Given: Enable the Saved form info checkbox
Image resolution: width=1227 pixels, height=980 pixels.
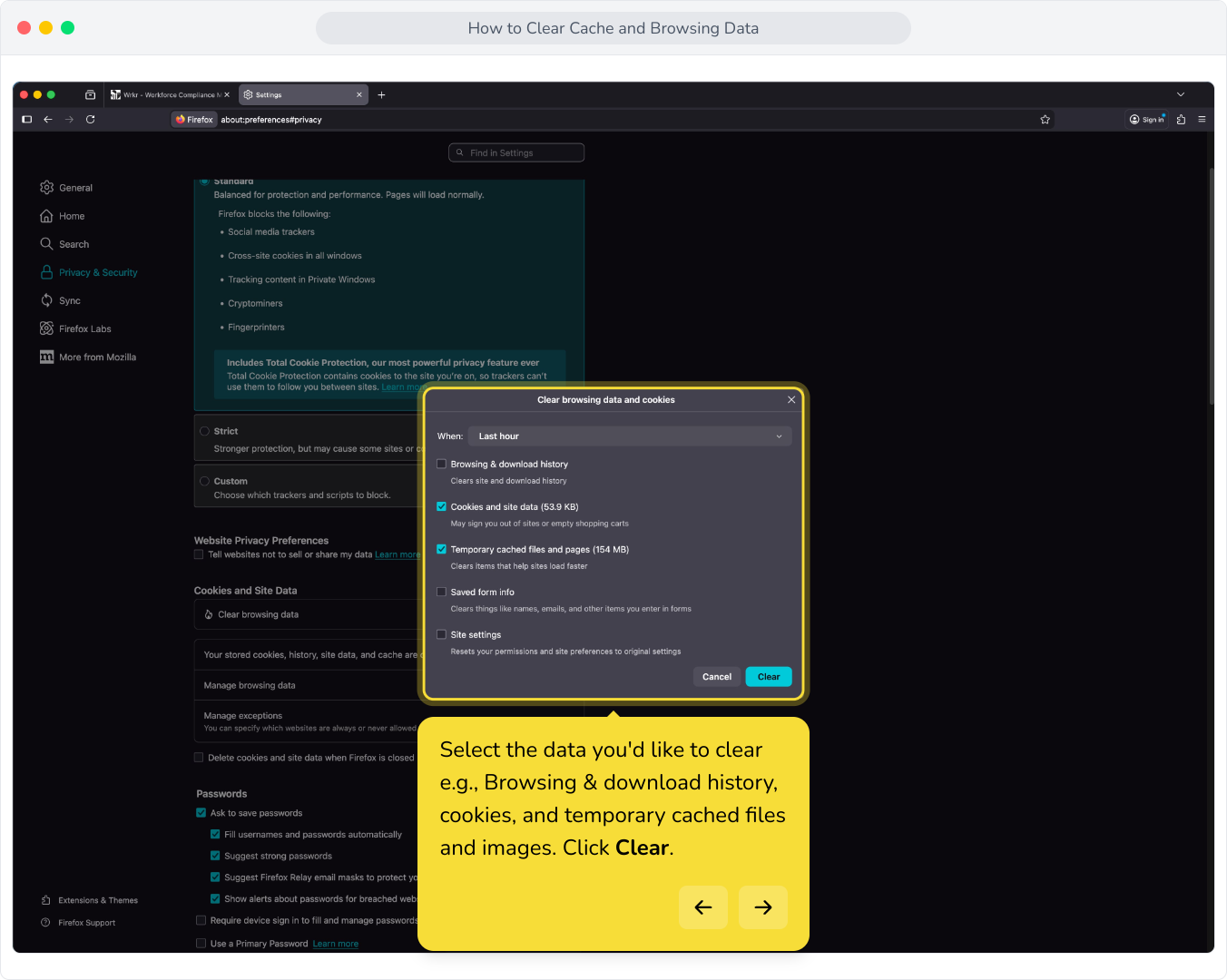Looking at the screenshot, I should [x=442, y=592].
